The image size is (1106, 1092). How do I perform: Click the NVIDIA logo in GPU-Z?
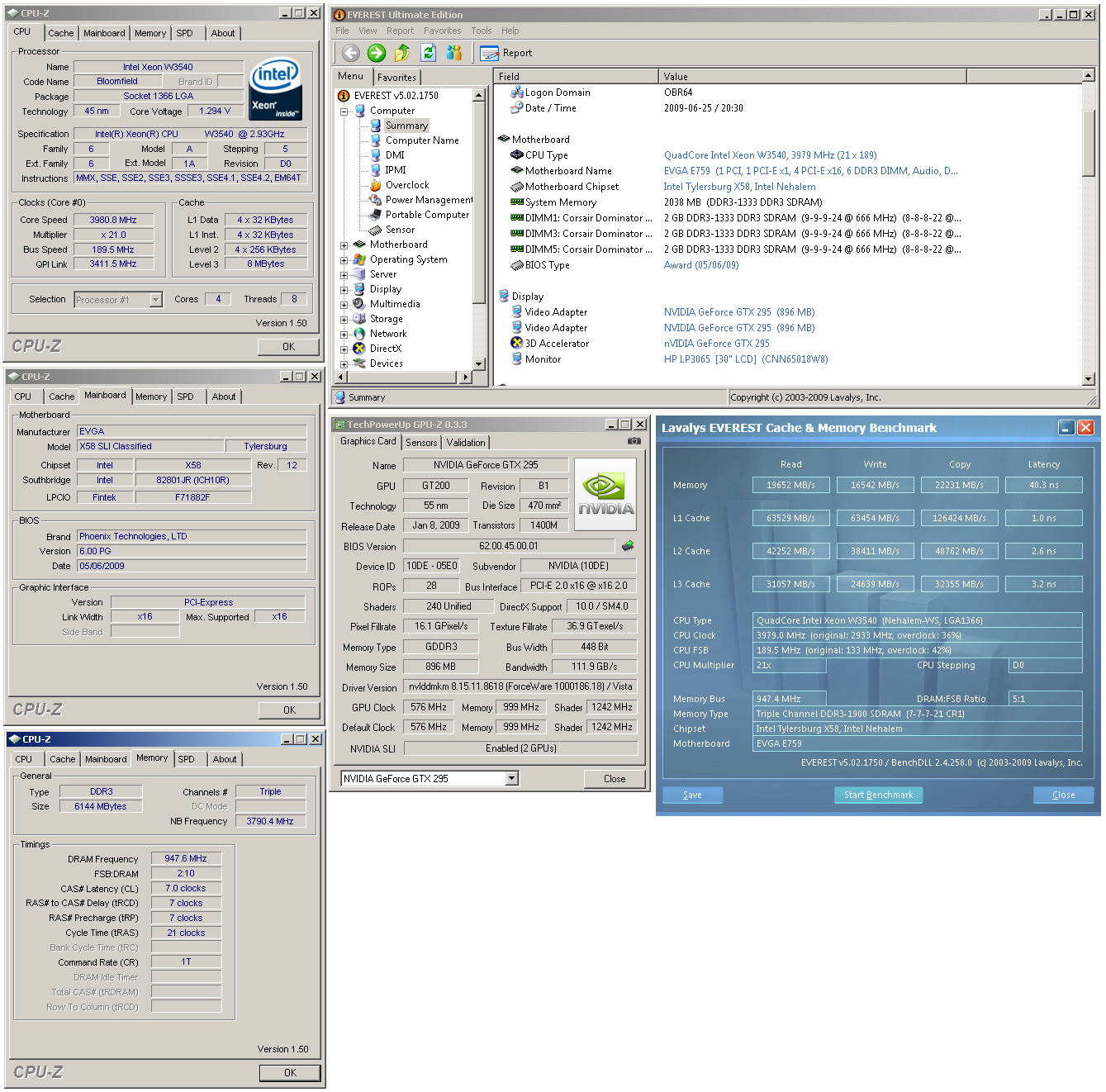coord(605,494)
